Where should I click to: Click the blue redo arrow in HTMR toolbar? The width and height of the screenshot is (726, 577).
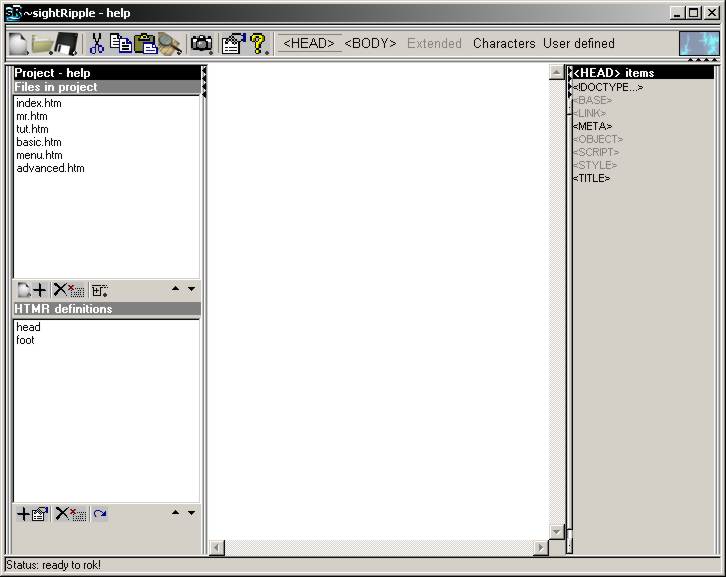(x=100, y=514)
